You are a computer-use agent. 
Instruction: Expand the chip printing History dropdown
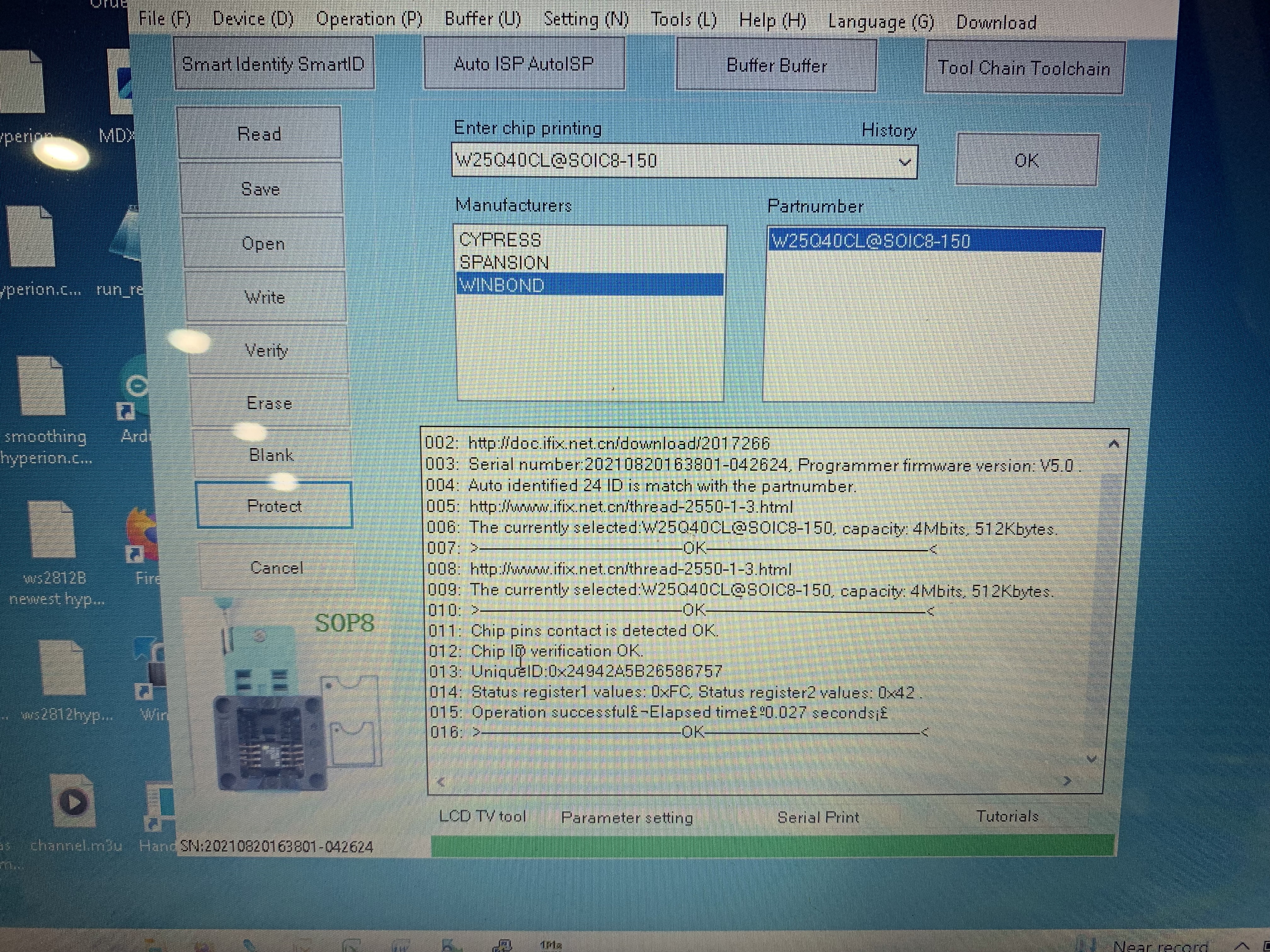tap(904, 162)
